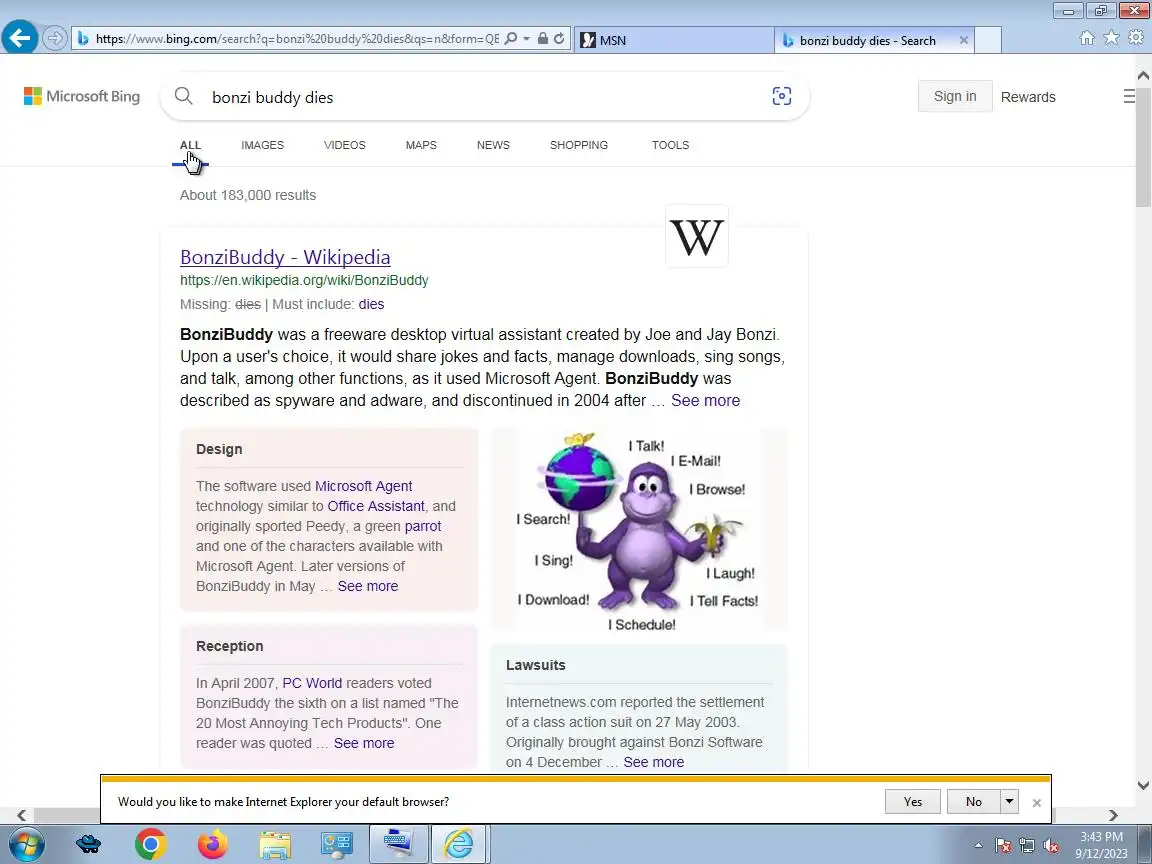
Task: Open the PC World link in Reception
Action: [312, 683]
